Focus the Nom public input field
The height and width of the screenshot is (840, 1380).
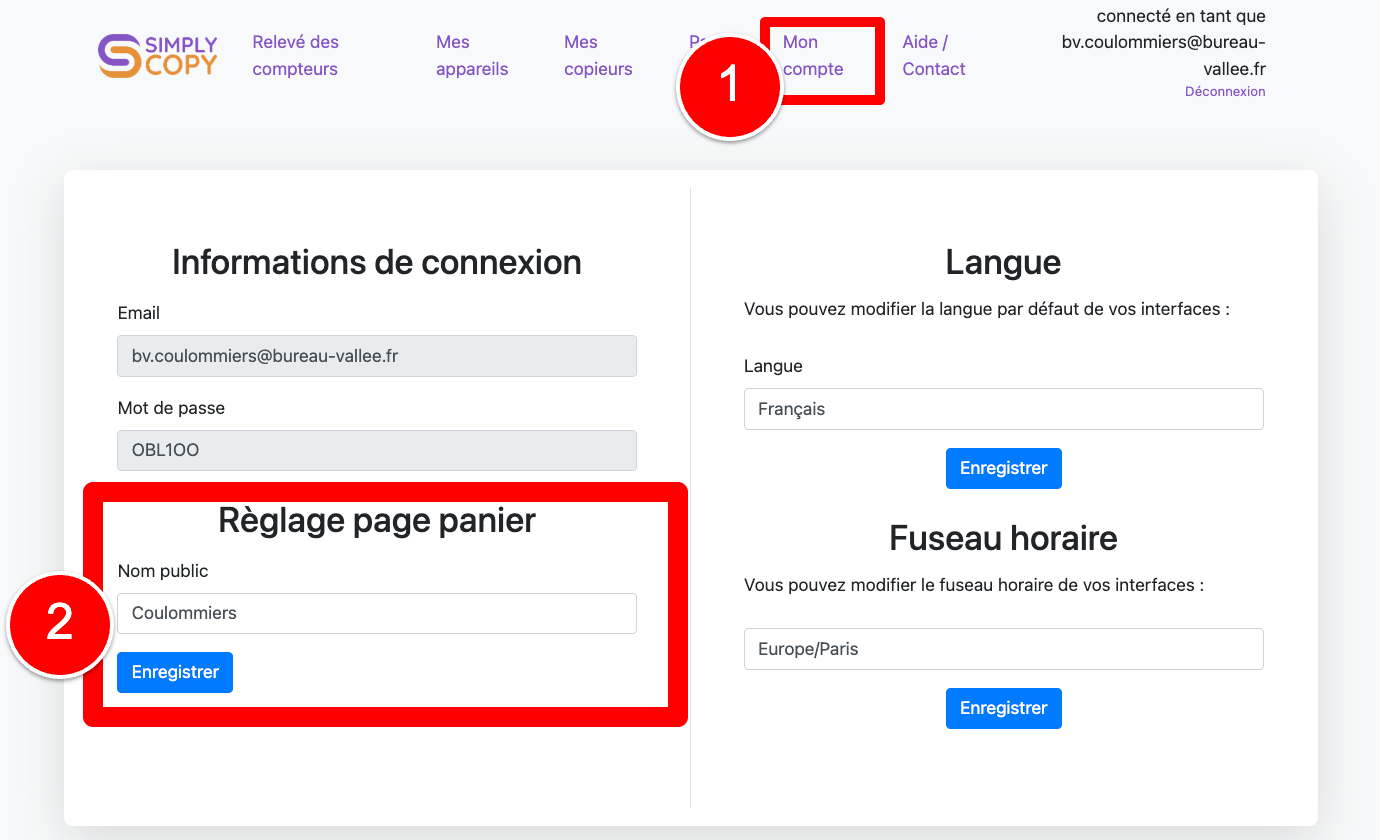click(376, 613)
